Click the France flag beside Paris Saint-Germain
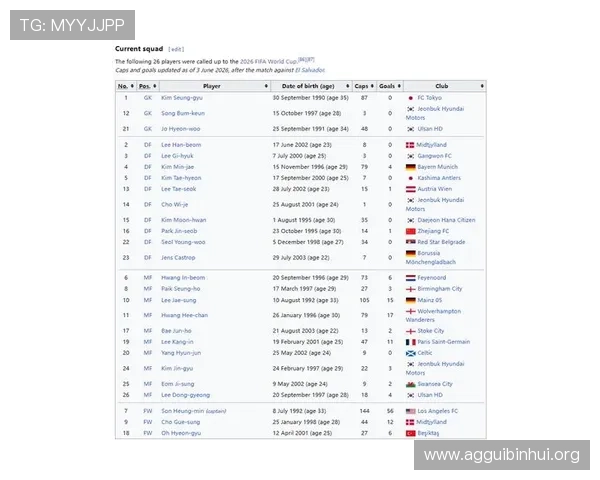The height and width of the screenshot is (480, 600). pyautogui.click(x=411, y=342)
